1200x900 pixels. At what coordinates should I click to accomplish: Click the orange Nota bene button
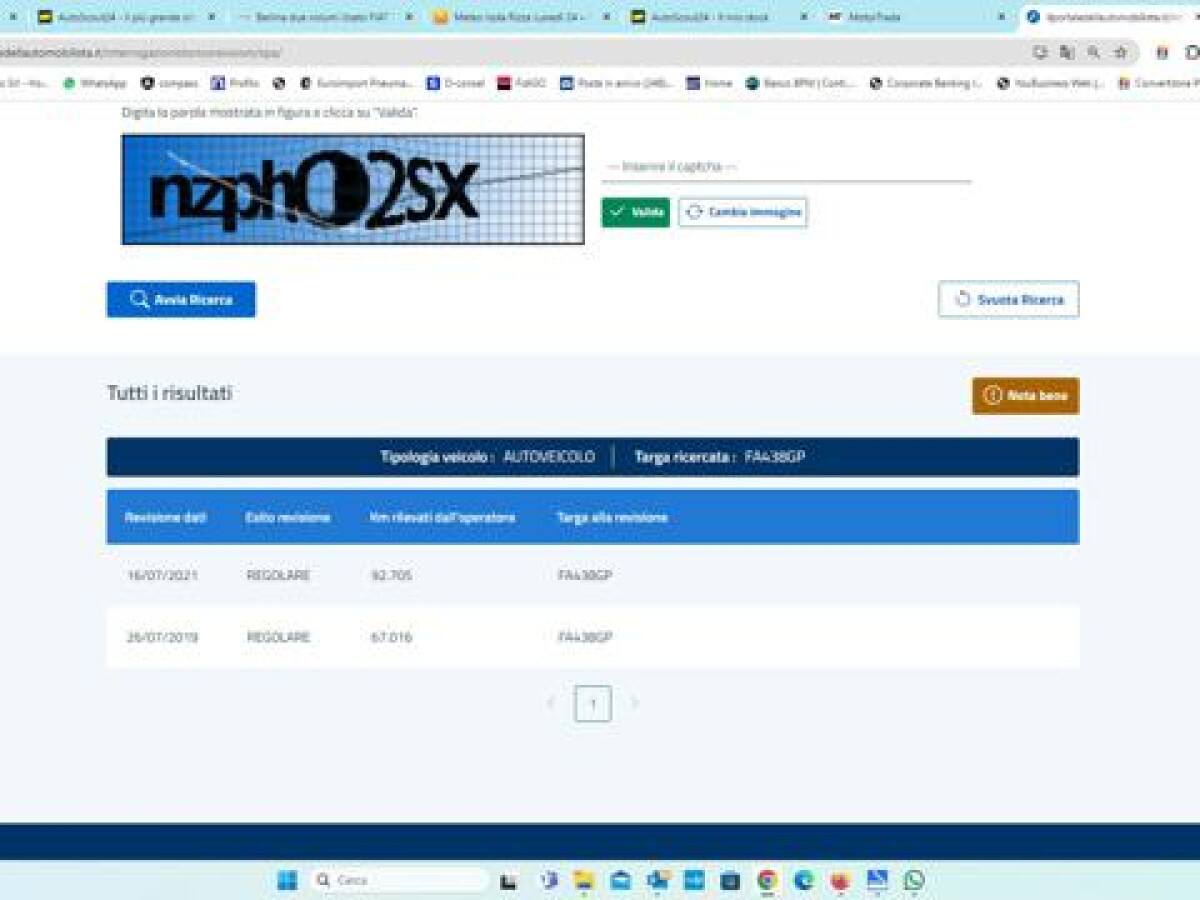coord(1025,396)
